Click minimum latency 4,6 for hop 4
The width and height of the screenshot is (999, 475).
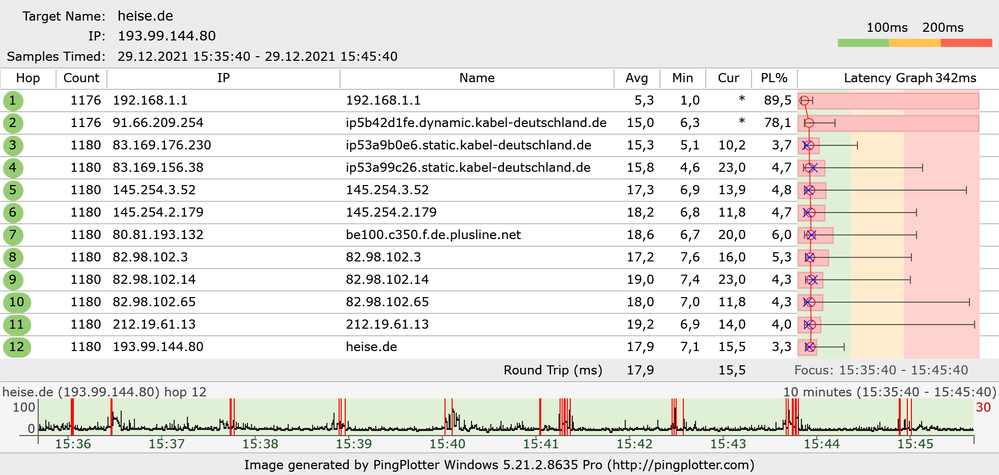click(689, 168)
